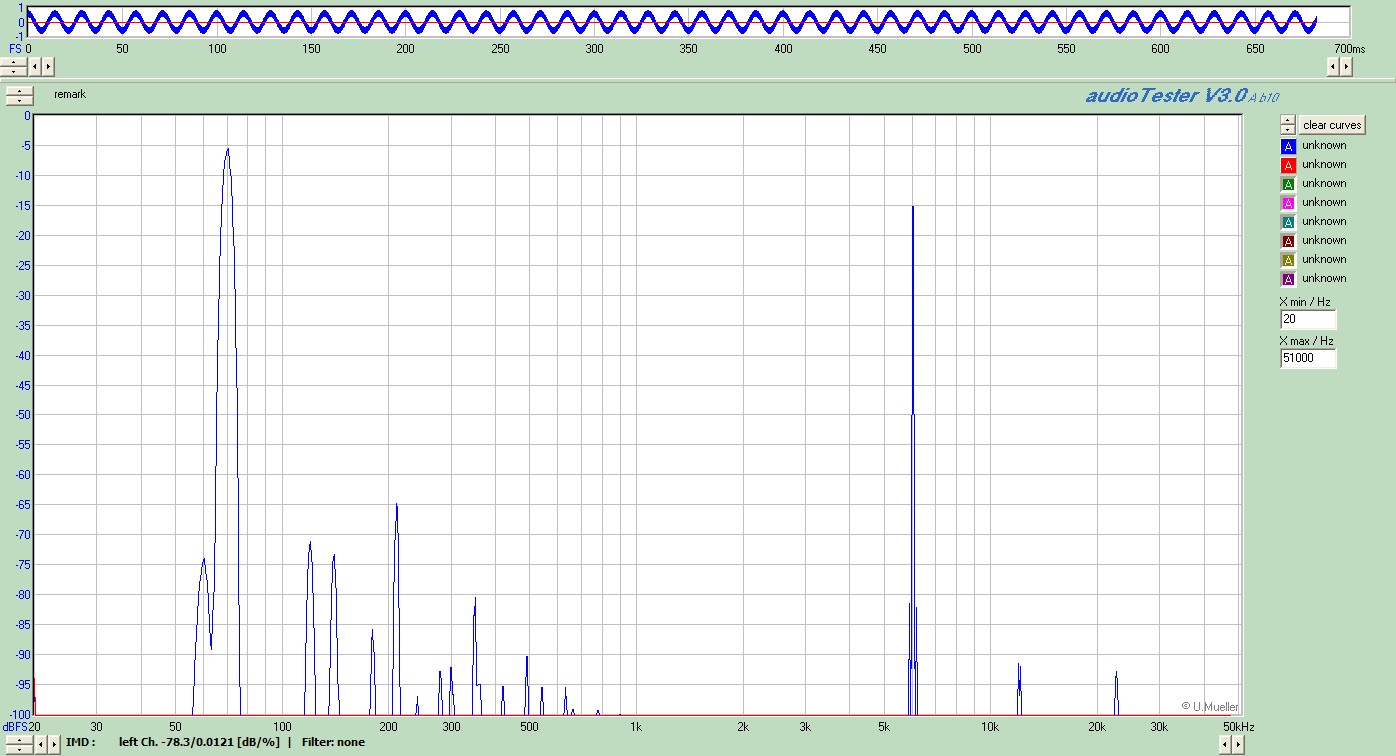
Task: Toggle the magenta curve A button
Action: 1288,203
